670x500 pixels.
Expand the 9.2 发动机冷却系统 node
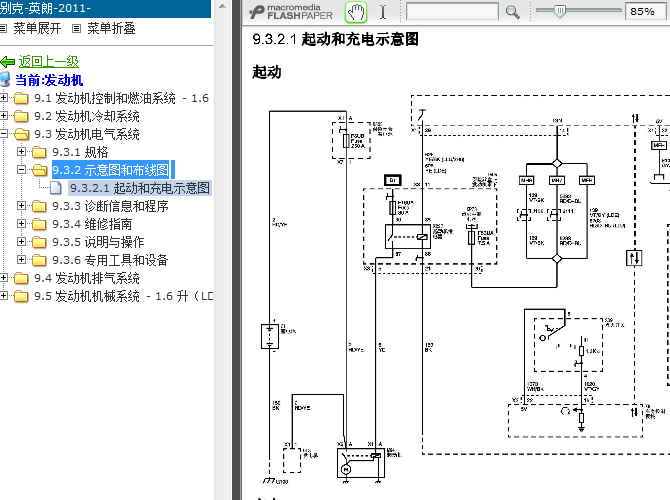tap(3, 115)
